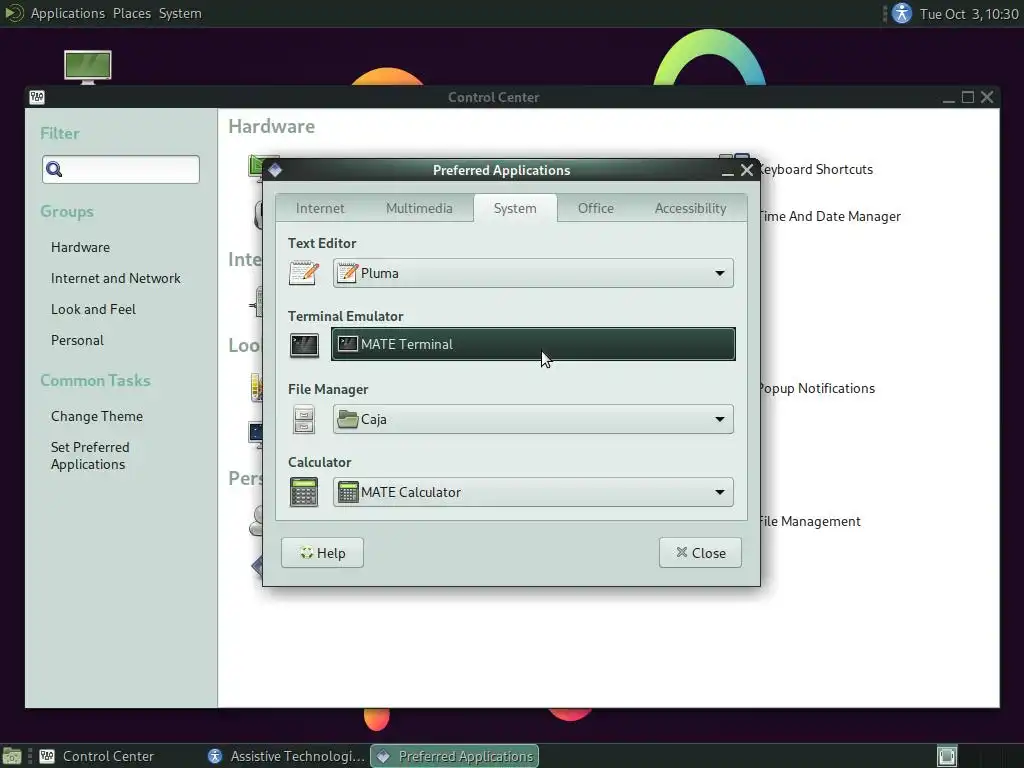Click the Calculator icon beside MATE Calculator dropdown
This screenshot has width=1024, height=768.
pos(304,492)
